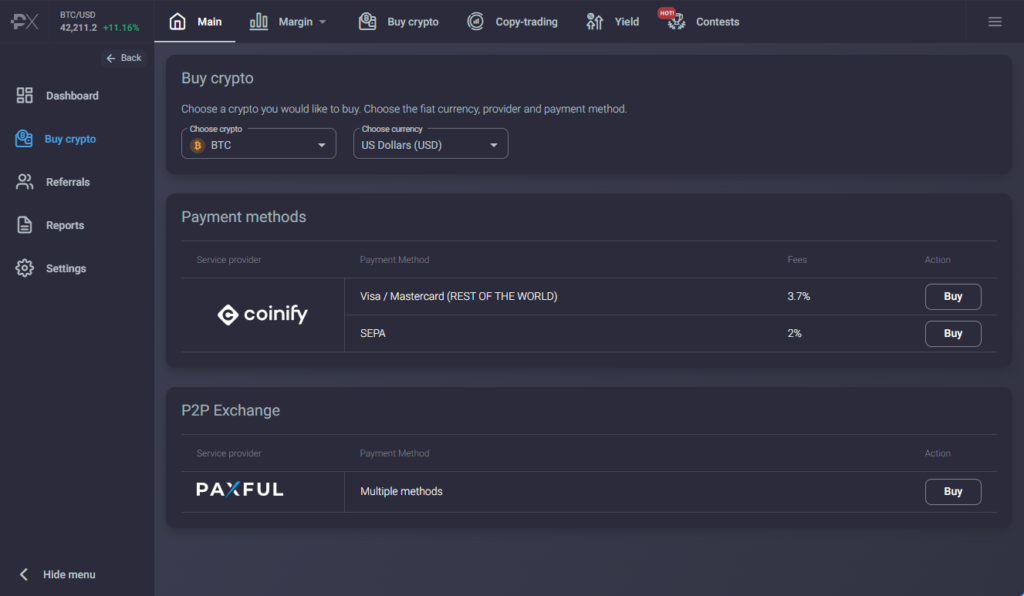Expand the Margin menu
This screenshot has width=1024, height=596.
[288, 20]
